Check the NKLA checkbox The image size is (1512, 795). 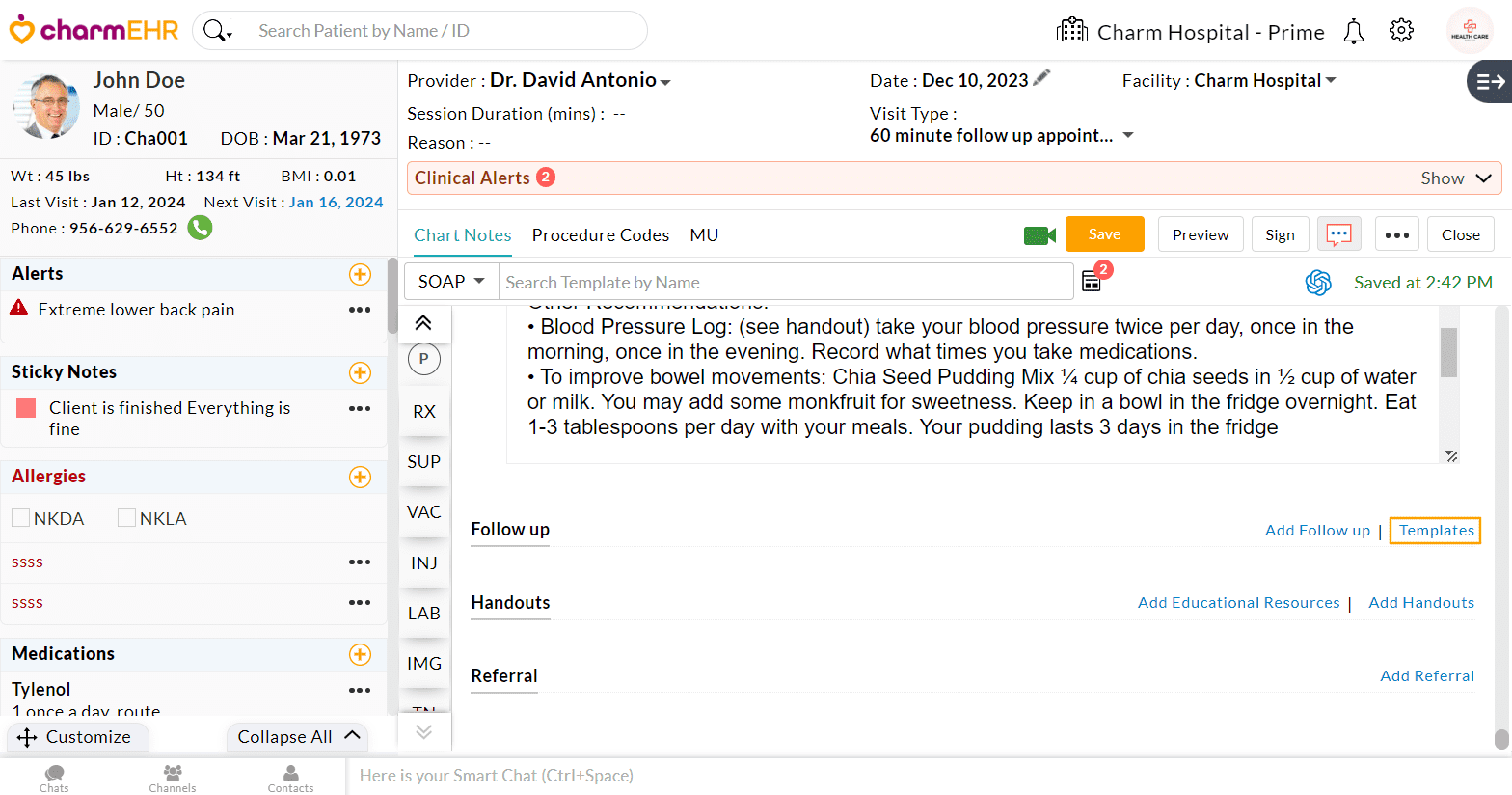point(126,518)
